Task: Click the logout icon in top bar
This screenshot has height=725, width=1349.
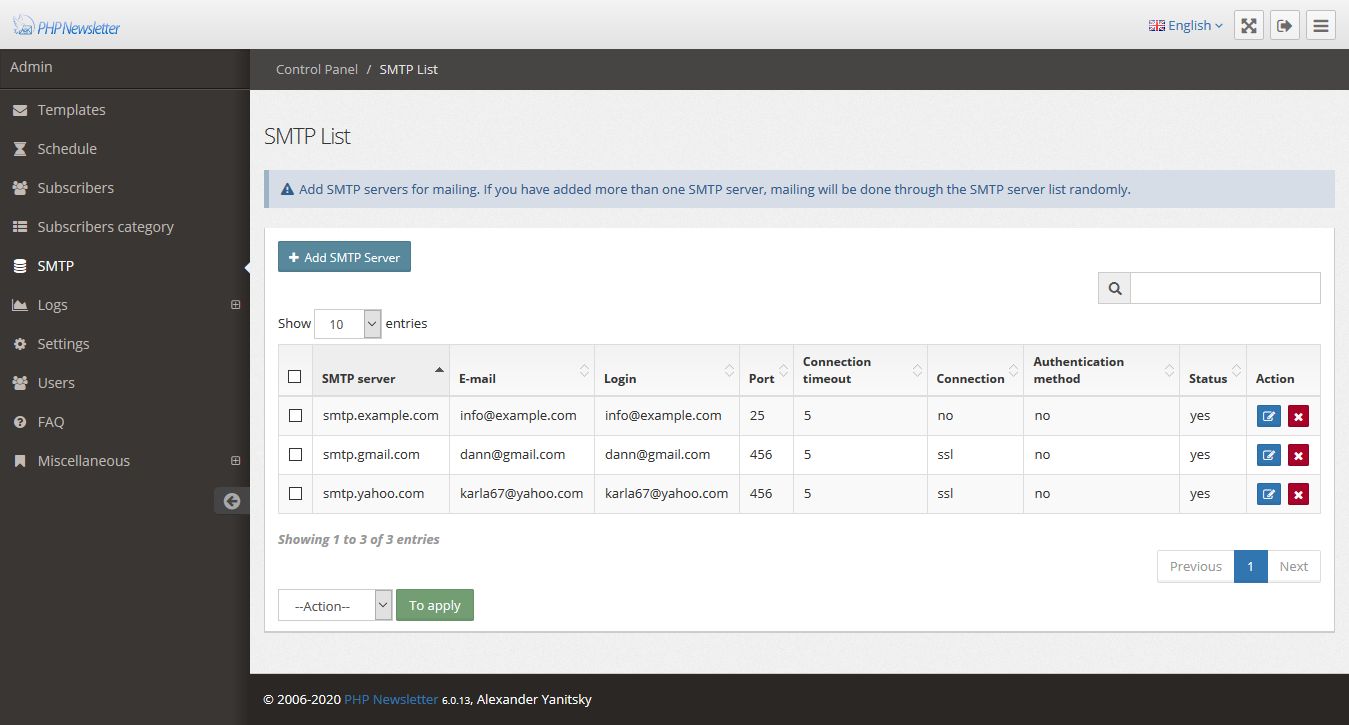Action: tap(1285, 25)
